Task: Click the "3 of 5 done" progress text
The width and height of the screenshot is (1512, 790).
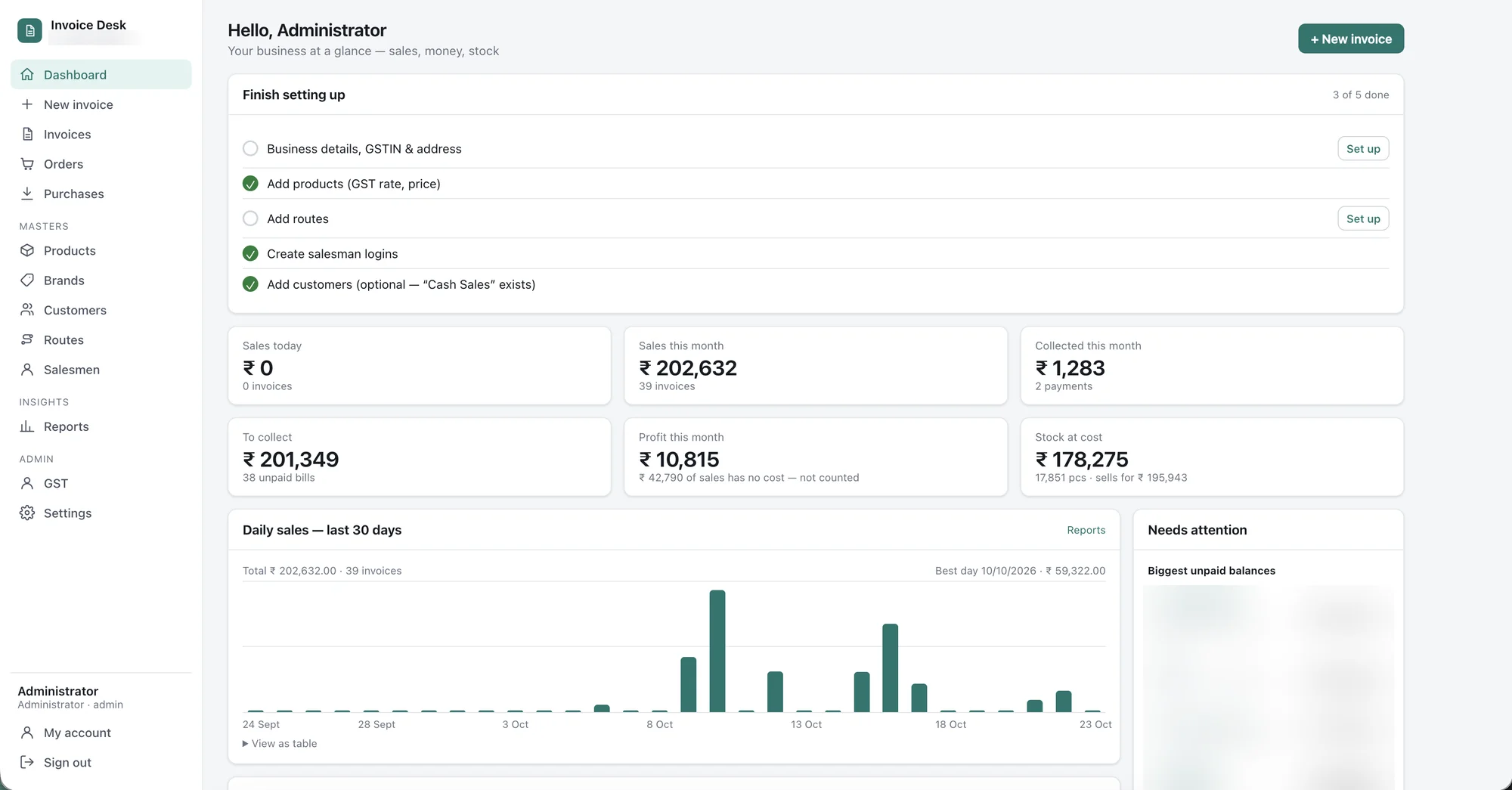Action: click(1361, 94)
